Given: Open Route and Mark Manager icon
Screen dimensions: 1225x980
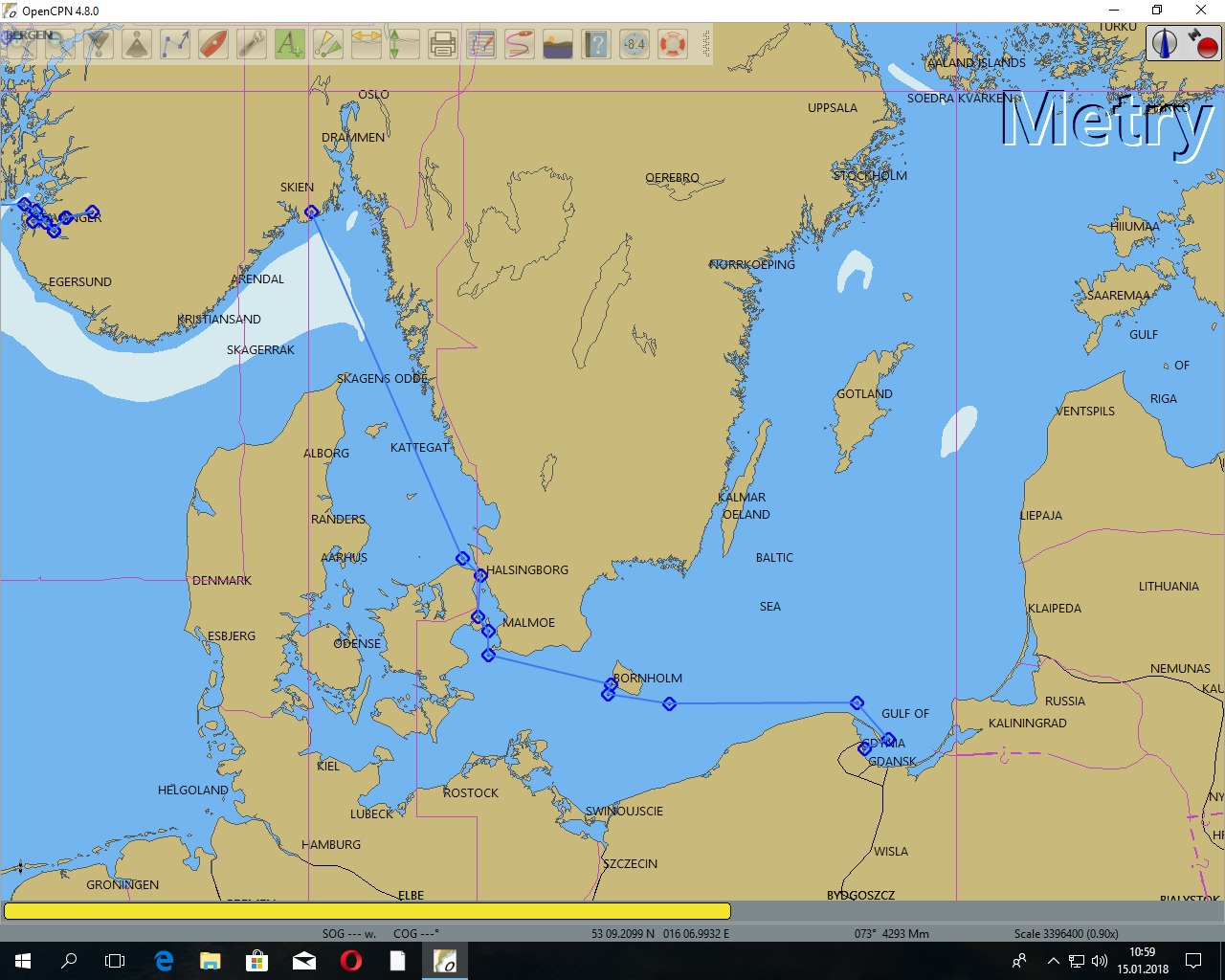Looking at the screenshot, I should pos(481,44).
